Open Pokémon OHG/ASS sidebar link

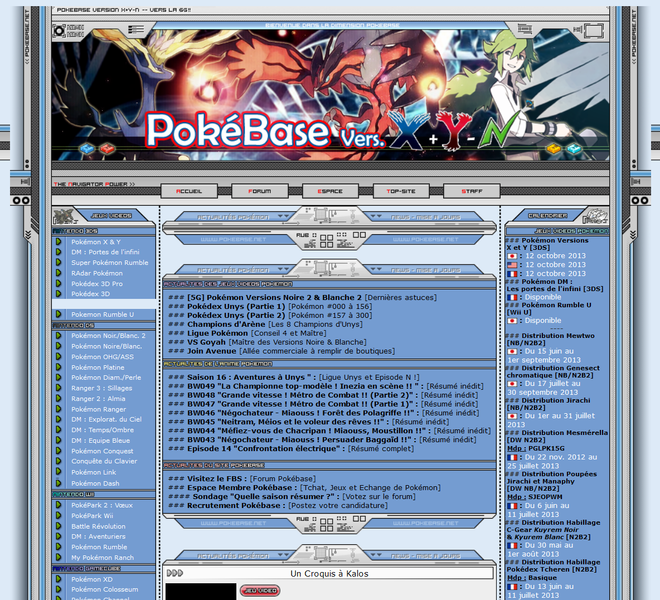click(102, 357)
